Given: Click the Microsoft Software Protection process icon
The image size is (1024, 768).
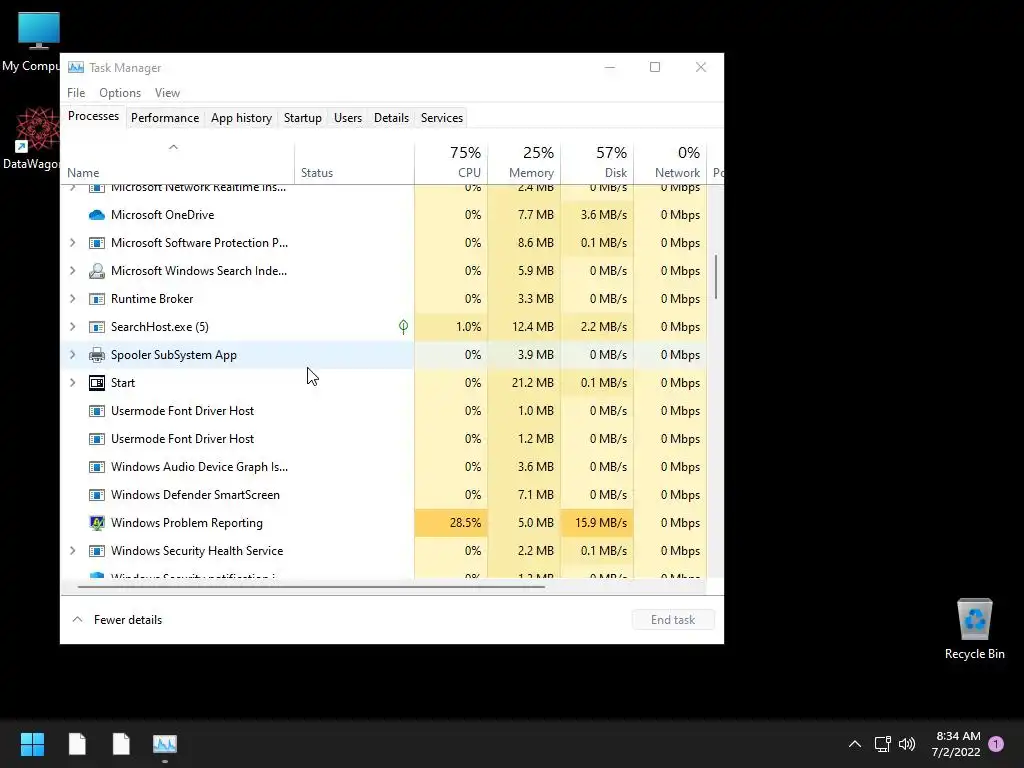Looking at the screenshot, I should click(97, 243).
